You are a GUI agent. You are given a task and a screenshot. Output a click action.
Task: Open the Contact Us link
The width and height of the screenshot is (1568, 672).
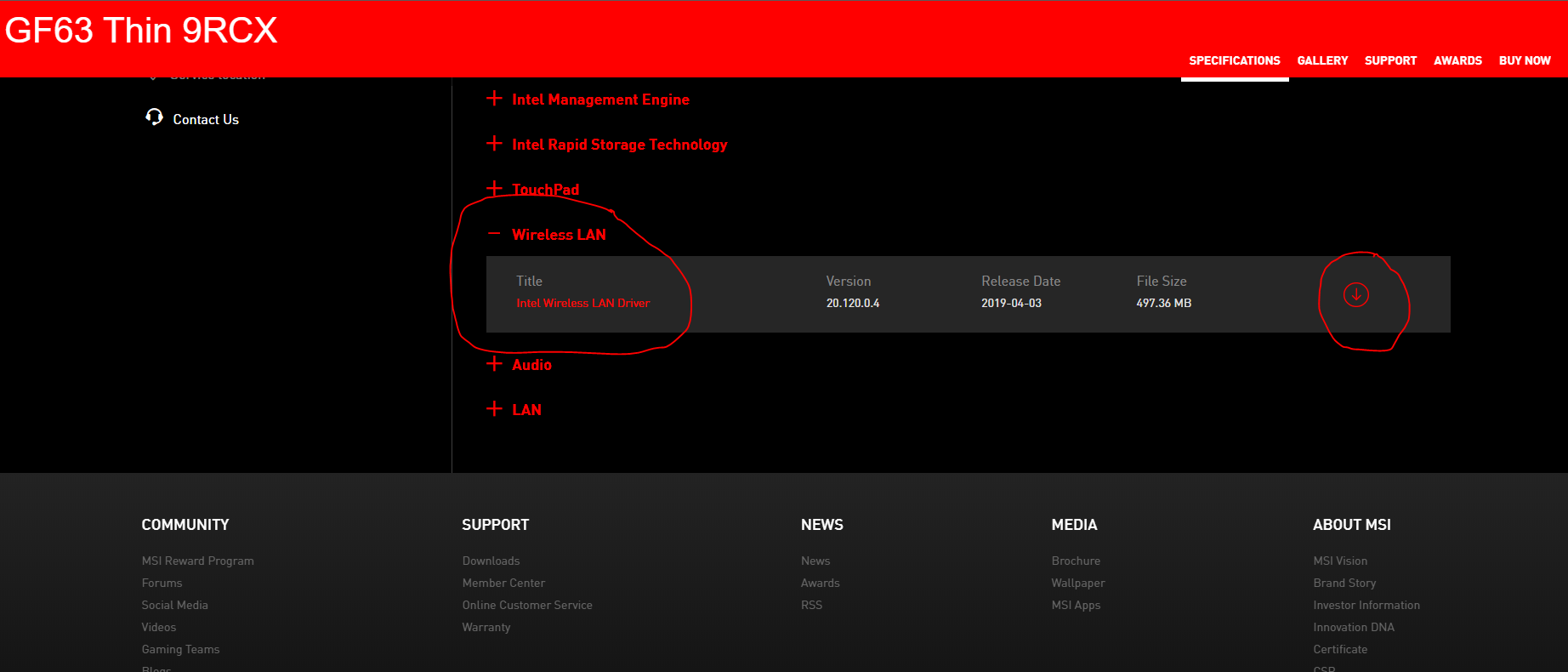206,120
